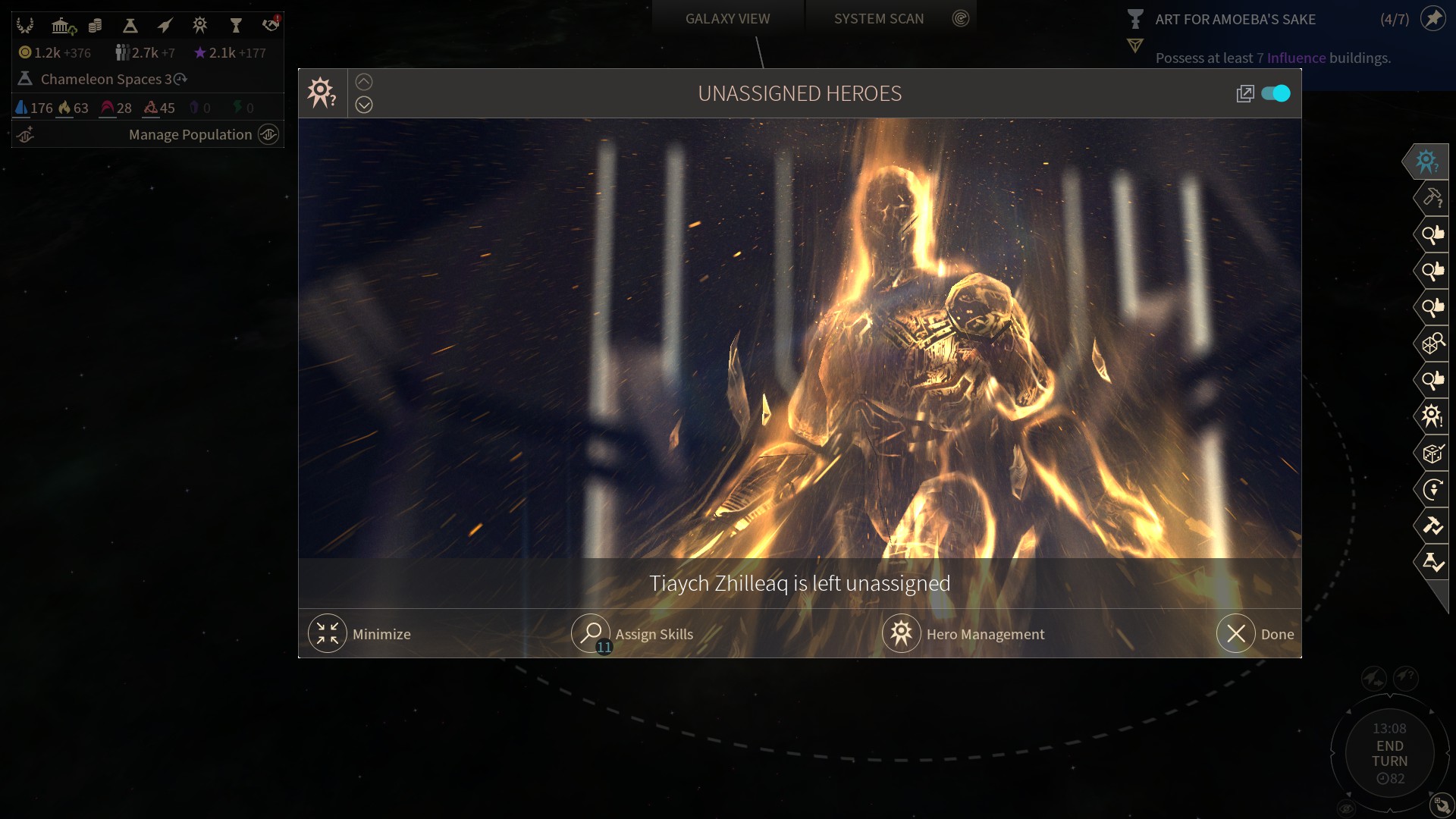Viewport: 1456px width, 819px height.
Task: Click the collapse hero panel icon
Action: pos(363,81)
